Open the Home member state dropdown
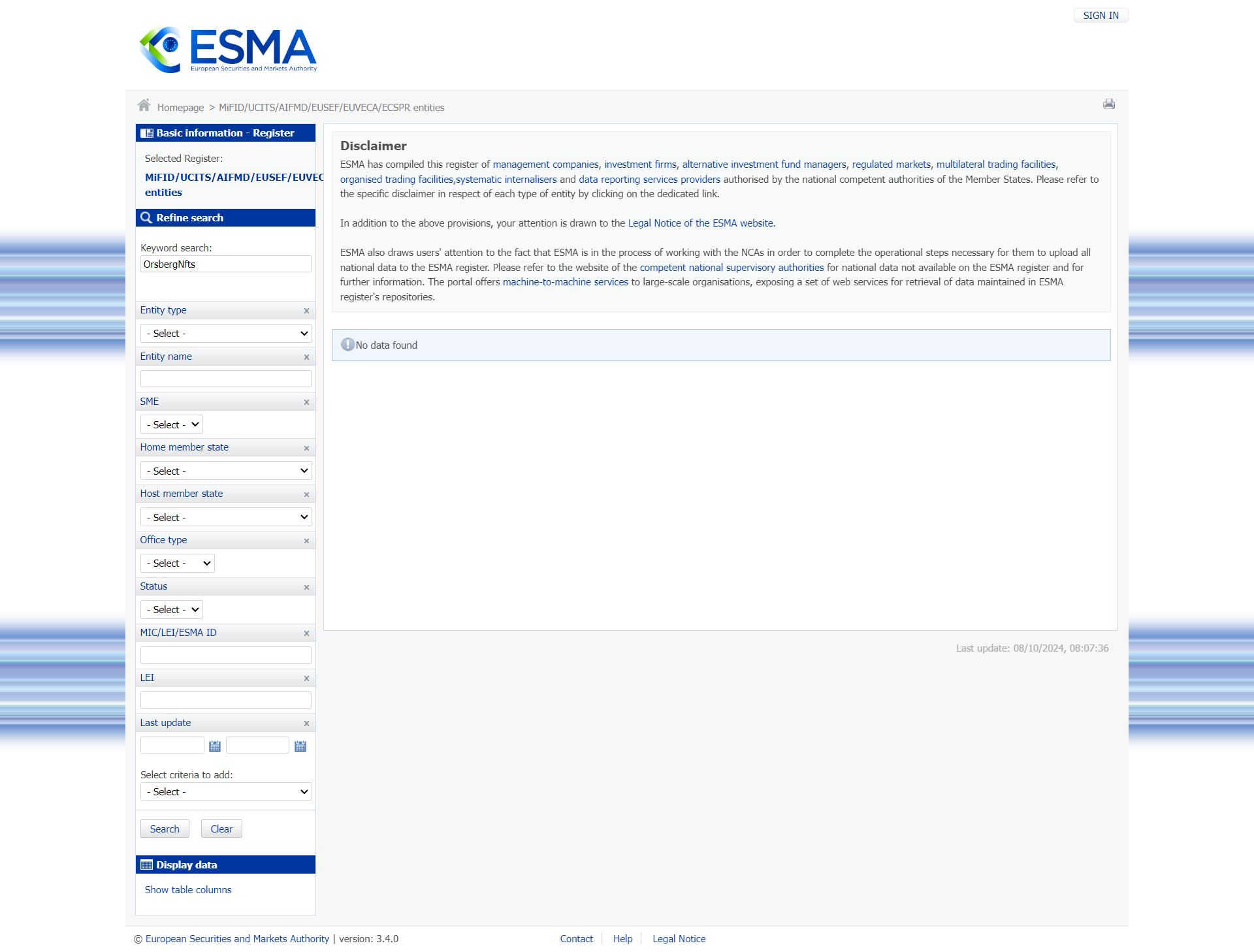Viewport: 1254px width, 952px height. [226, 471]
